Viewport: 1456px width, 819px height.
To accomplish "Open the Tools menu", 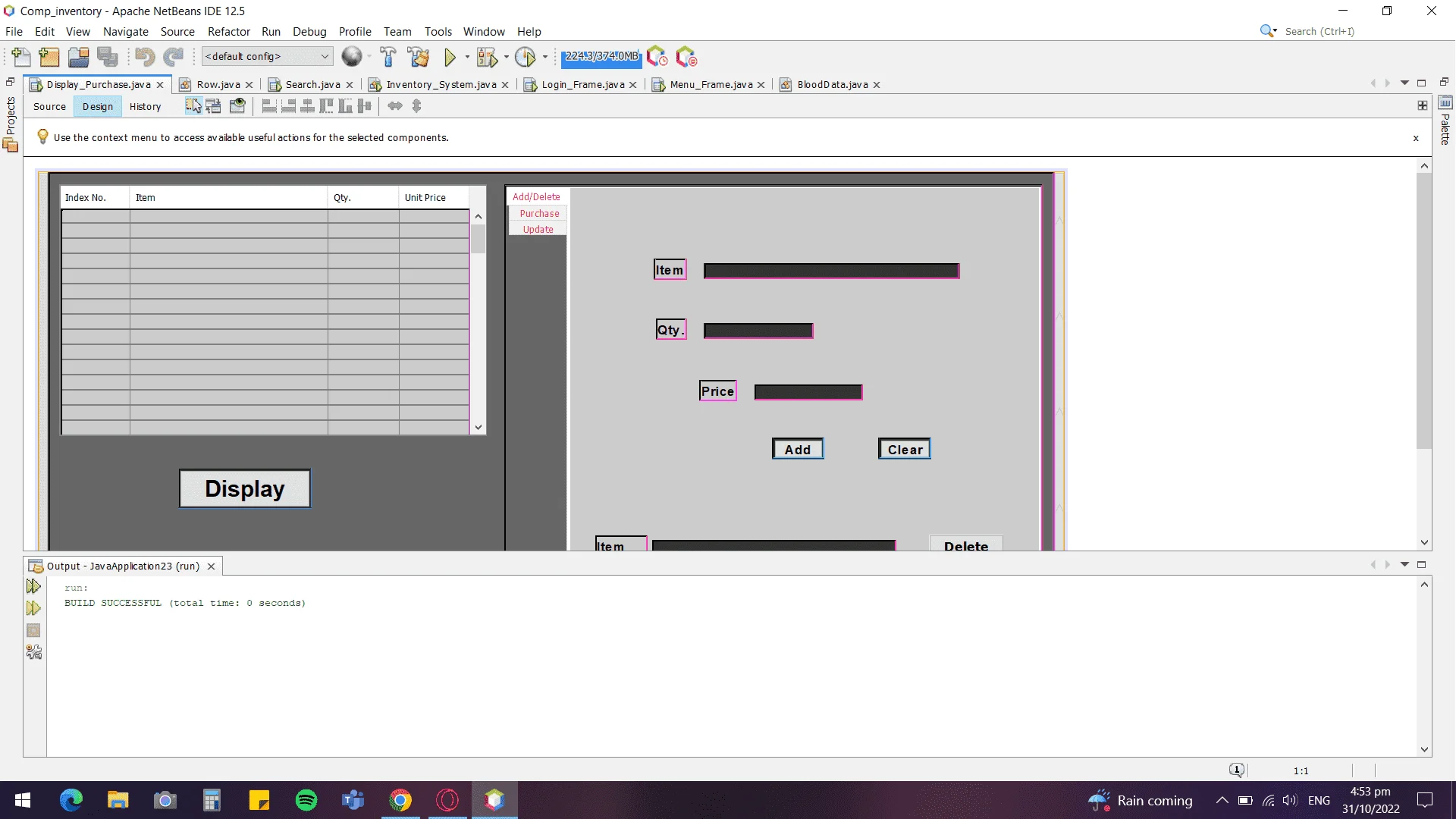I will coord(438,31).
